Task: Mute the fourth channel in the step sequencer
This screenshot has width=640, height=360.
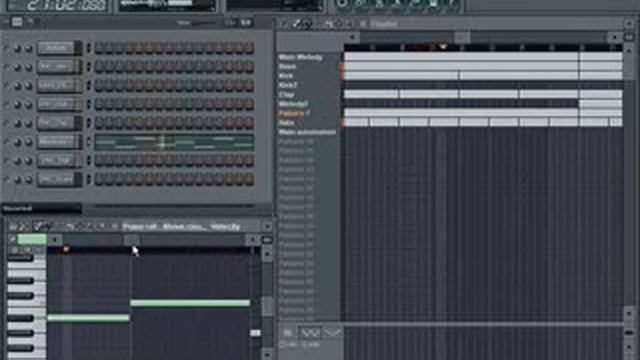Action: tap(7, 104)
